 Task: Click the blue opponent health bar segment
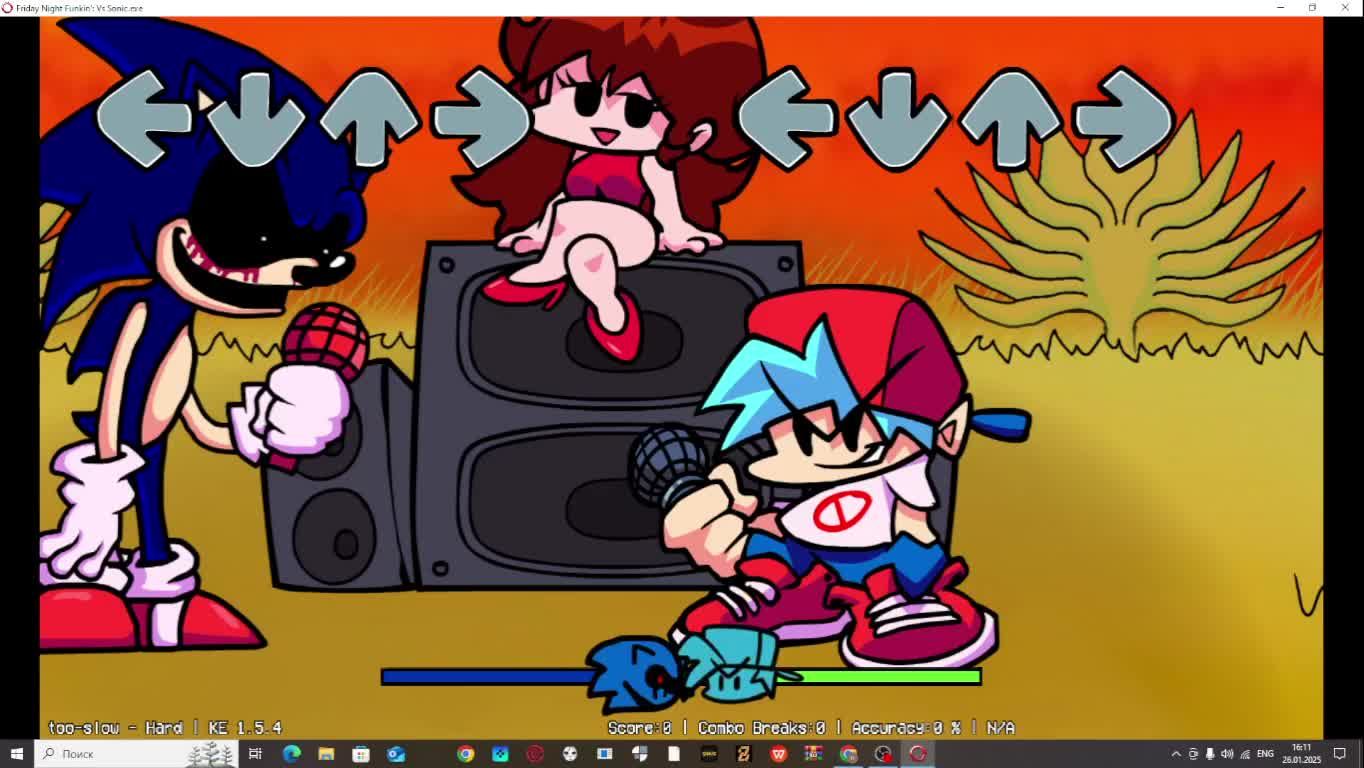(486, 677)
